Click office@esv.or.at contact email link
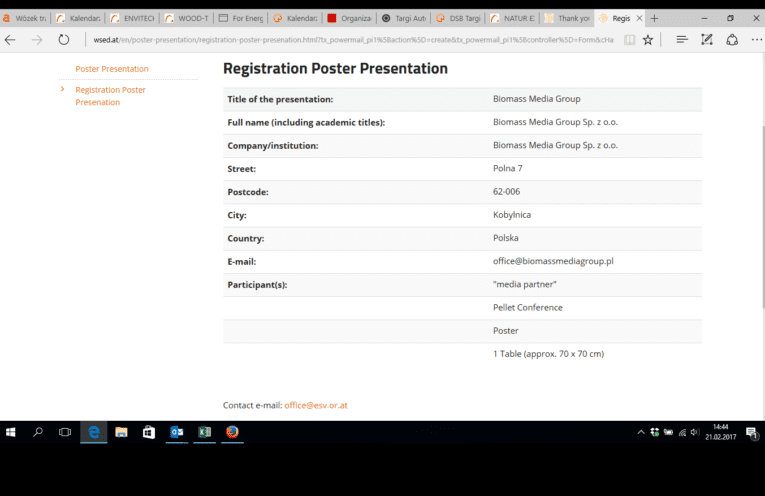Viewport: 765px width, 496px height. (316, 405)
